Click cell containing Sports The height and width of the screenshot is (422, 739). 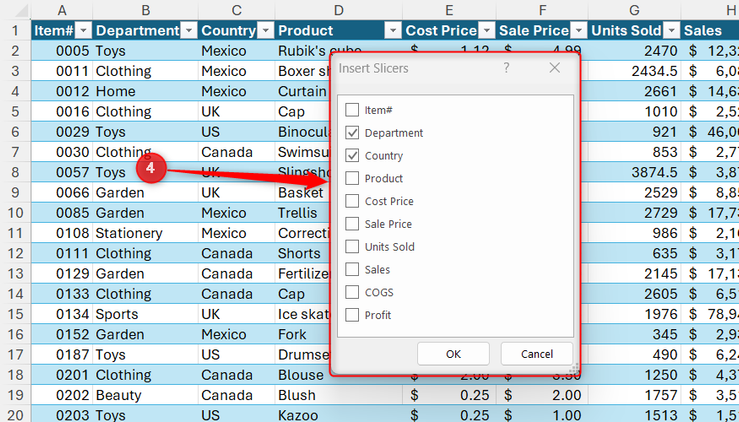pos(145,314)
